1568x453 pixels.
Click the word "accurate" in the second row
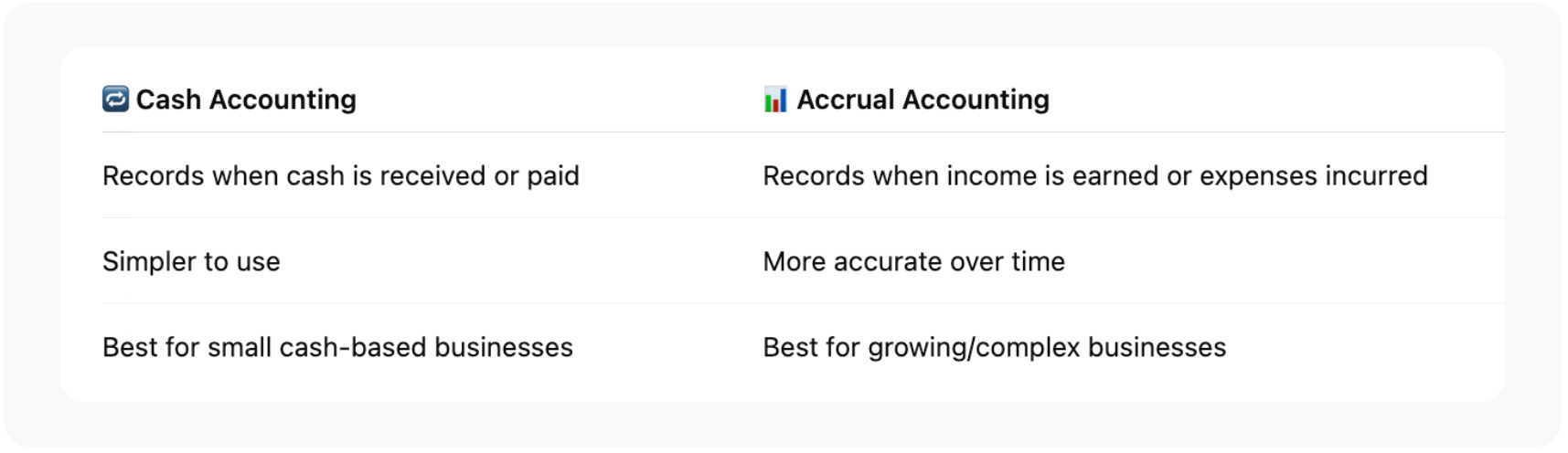(888, 261)
